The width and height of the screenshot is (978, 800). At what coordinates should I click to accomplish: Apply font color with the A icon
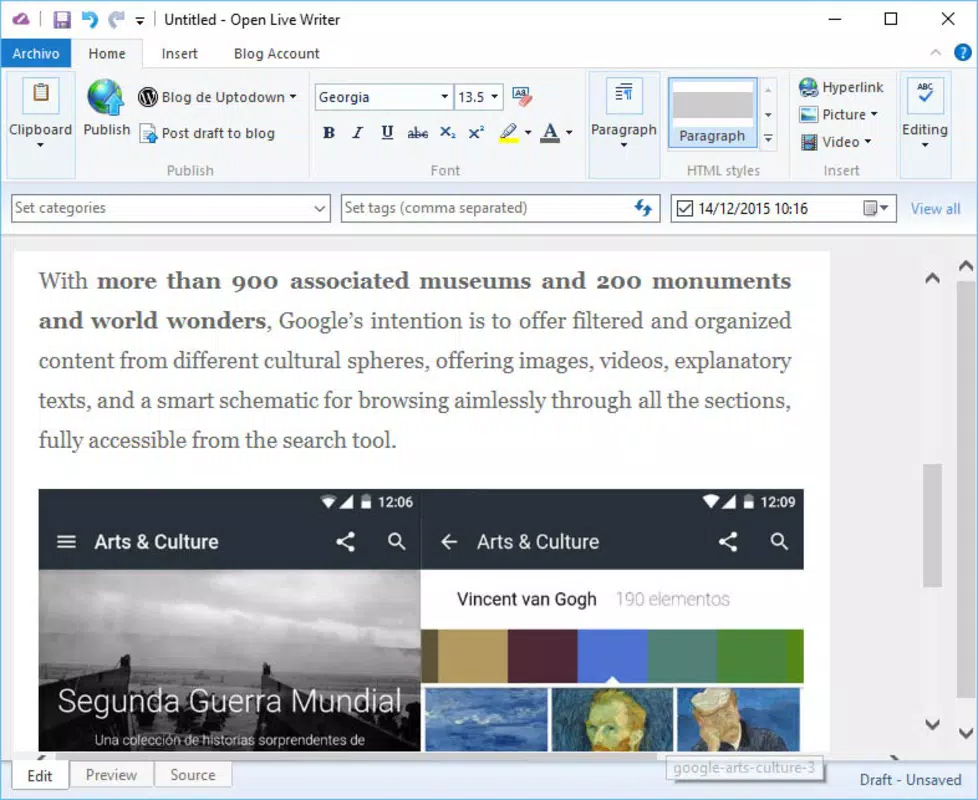550,132
